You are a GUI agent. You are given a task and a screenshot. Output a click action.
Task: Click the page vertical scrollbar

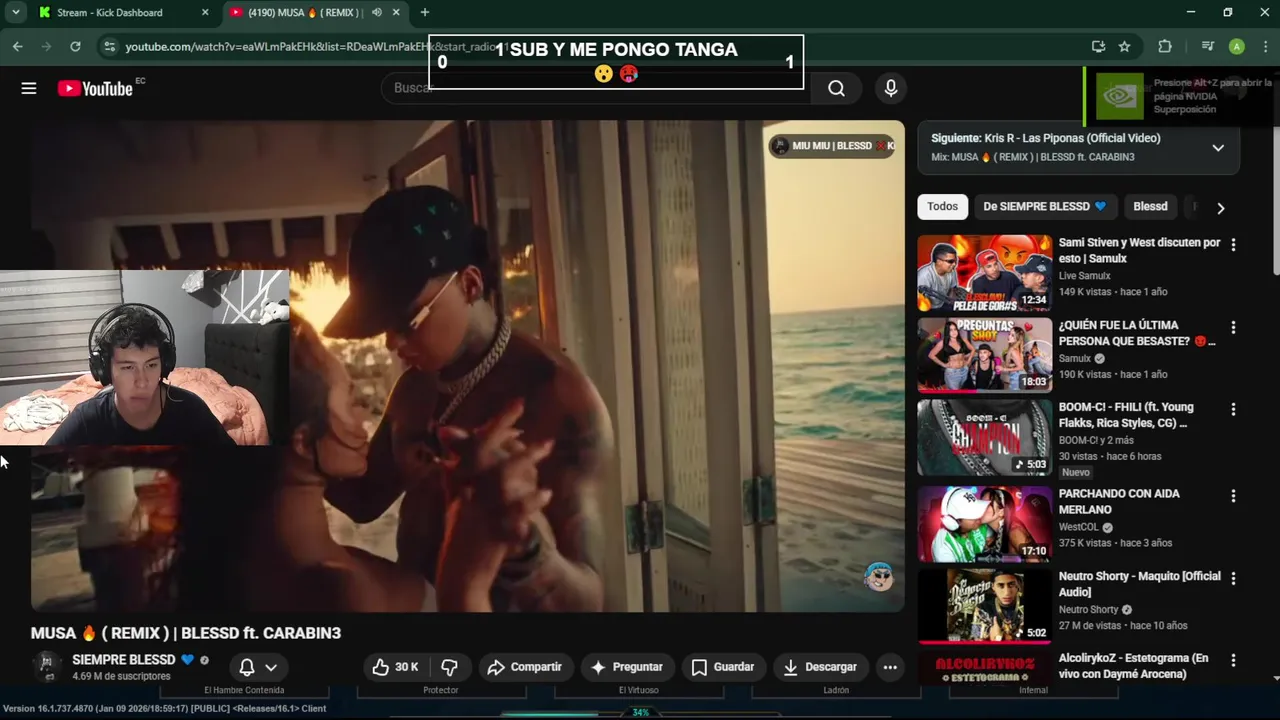click(1276, 200)
